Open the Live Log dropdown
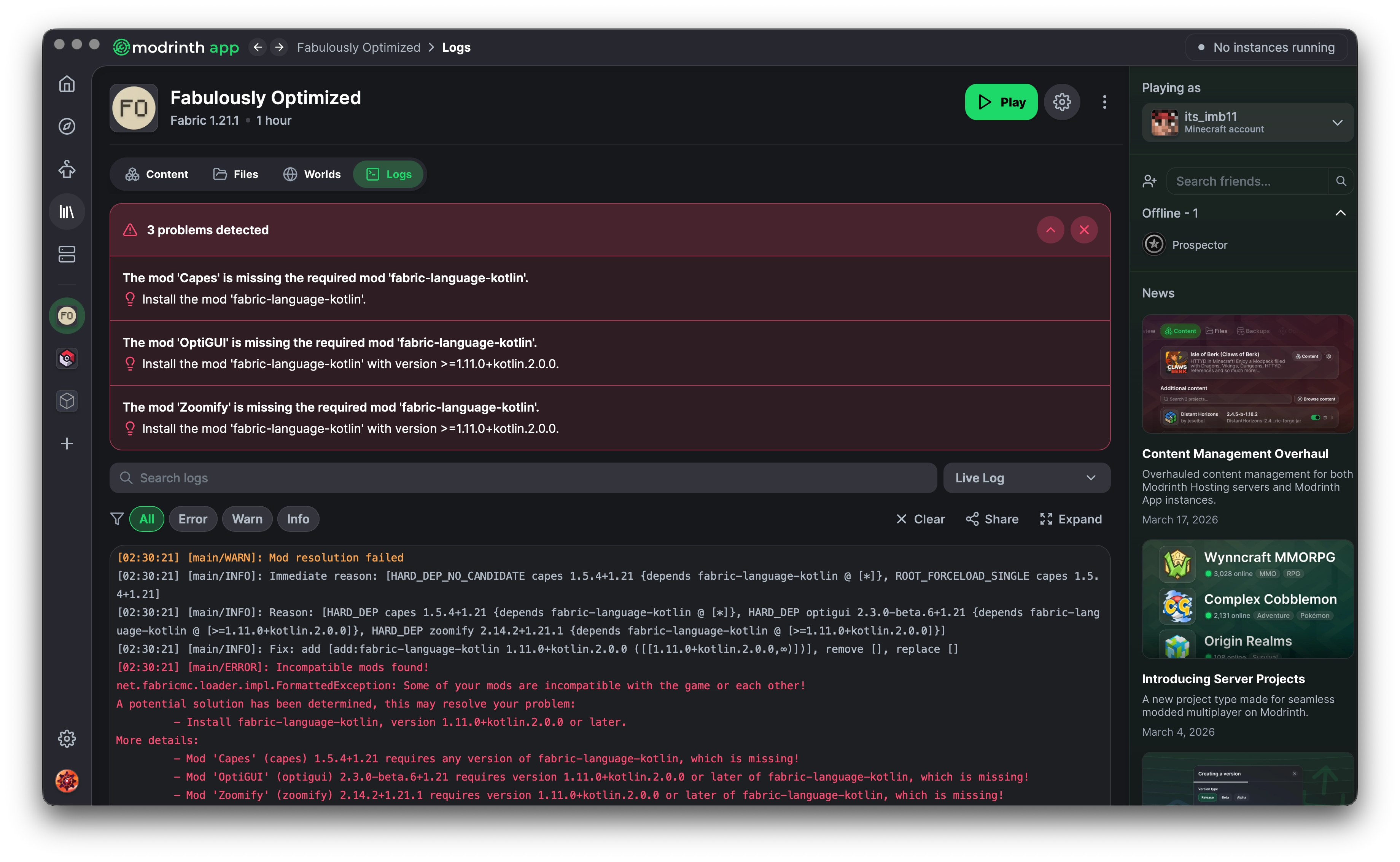This screenshot has width=1400, height=862. [x=1027, y=478]
